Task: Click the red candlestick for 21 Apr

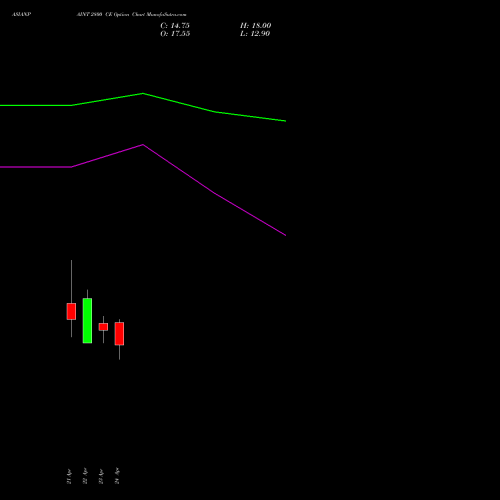Action: 71,311
